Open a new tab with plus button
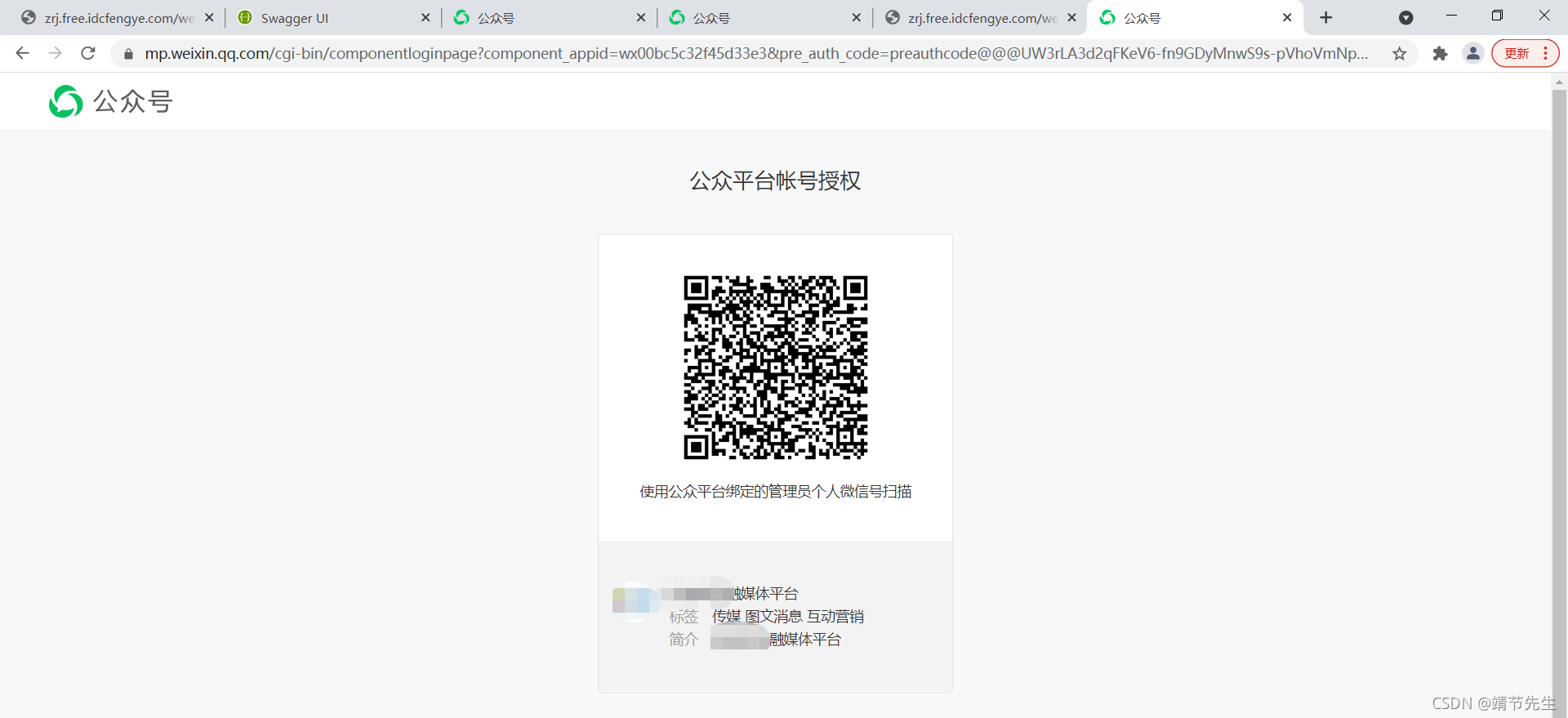The height and width of the screenshot is (718, 1568). coord(1326,18)
